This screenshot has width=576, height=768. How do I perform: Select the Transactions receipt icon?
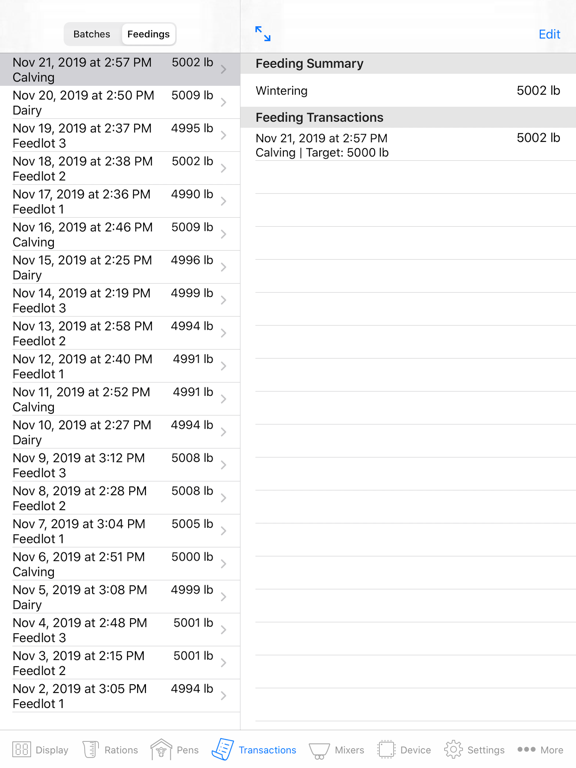[222, 749]
